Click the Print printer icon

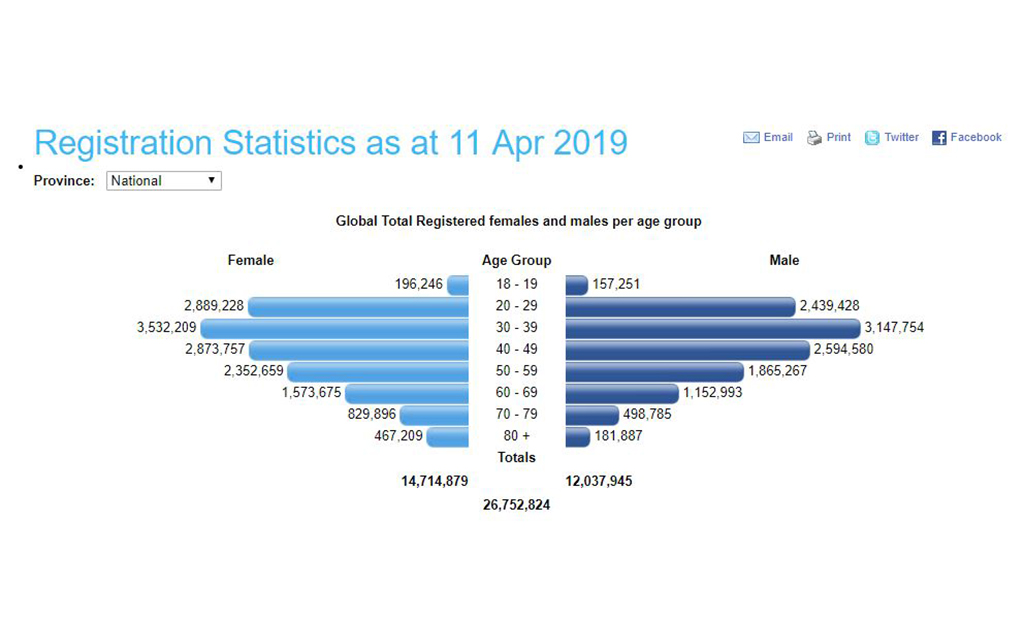click(814, 138)
